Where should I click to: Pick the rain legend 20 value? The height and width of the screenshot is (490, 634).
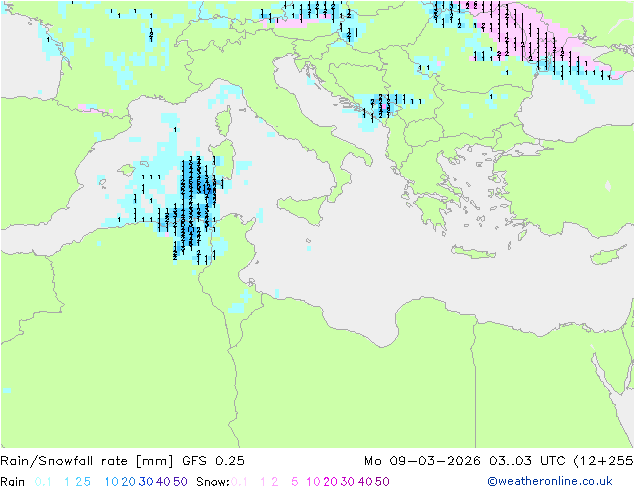pyautogui.click(x=129, y=482)
